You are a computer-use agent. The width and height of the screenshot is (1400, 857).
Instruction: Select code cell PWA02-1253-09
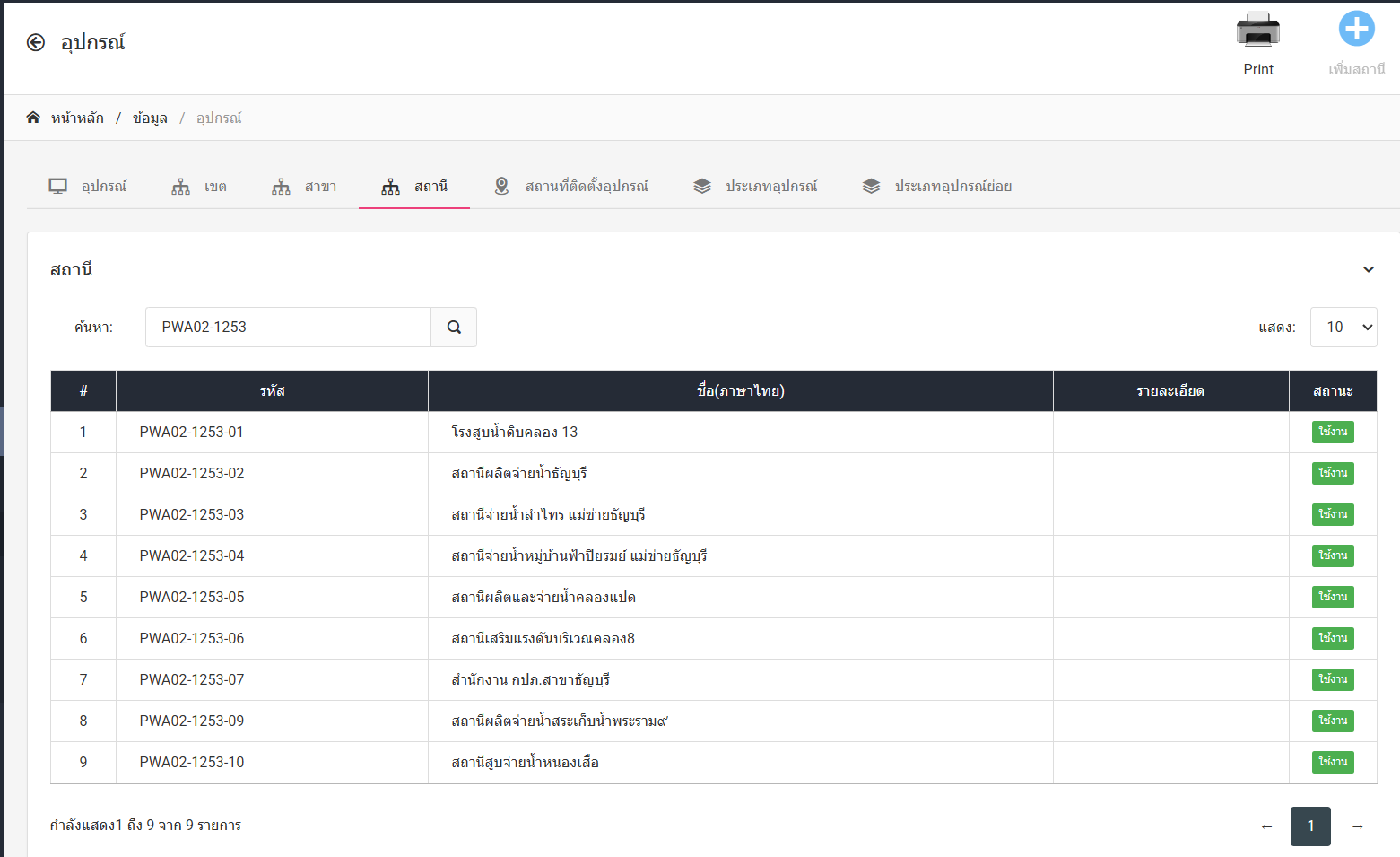(272, 721)
